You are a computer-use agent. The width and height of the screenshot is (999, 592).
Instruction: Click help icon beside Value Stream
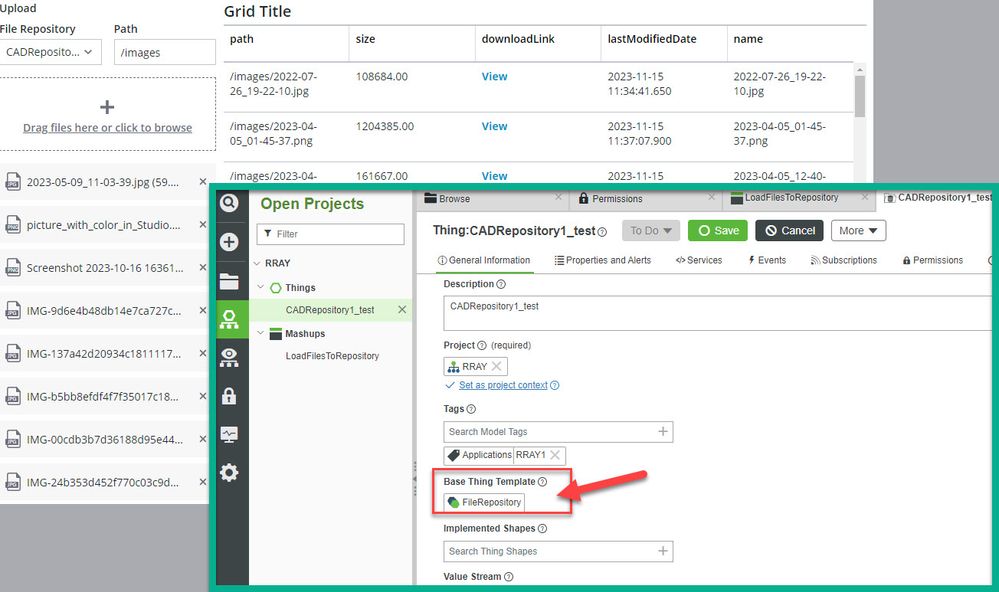(508, 577)
